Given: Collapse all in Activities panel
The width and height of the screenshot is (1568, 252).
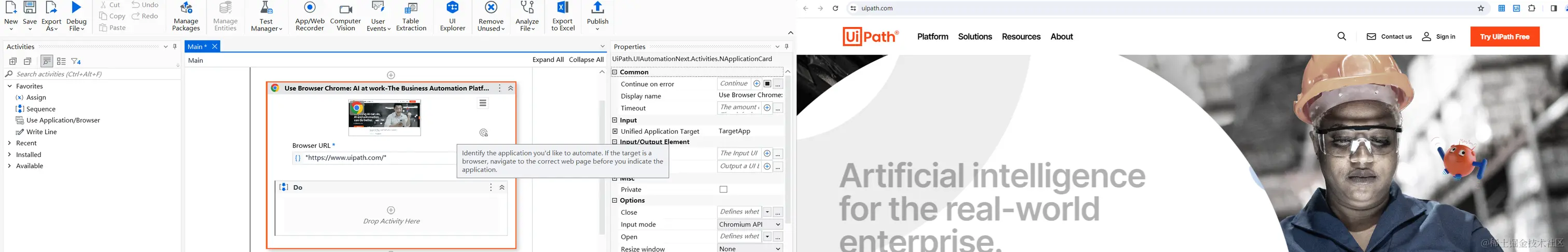Looking at the screenshot, I should tap(27, 62).
